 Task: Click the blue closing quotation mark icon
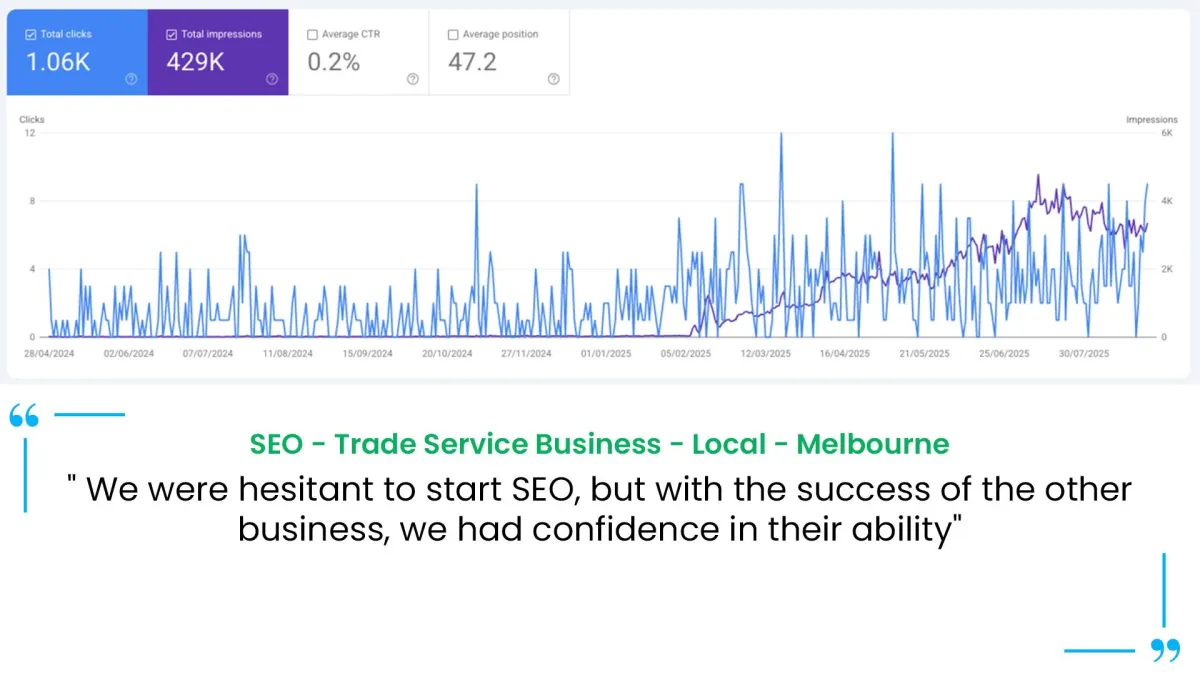click(x=1166, y=651)
